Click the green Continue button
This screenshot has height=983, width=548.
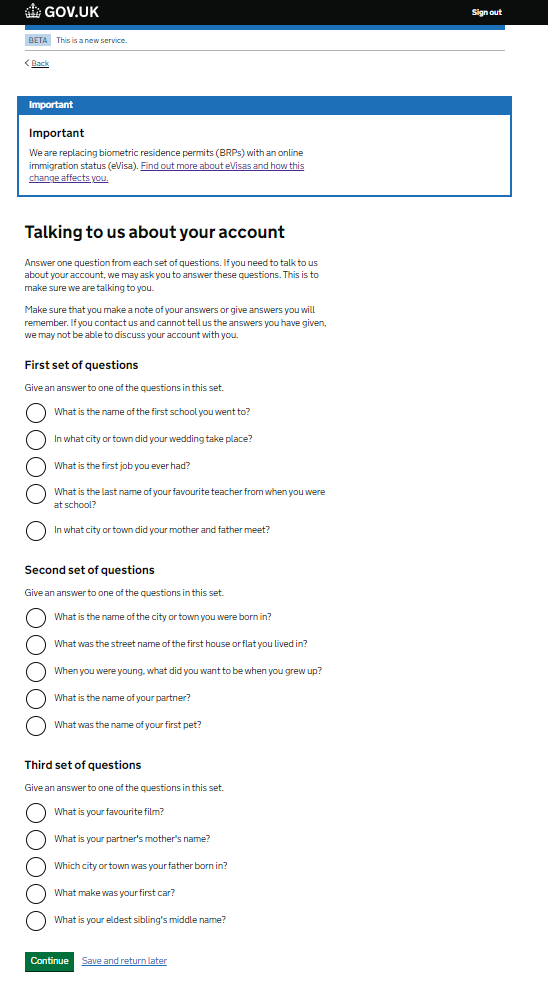click(50, 962)
